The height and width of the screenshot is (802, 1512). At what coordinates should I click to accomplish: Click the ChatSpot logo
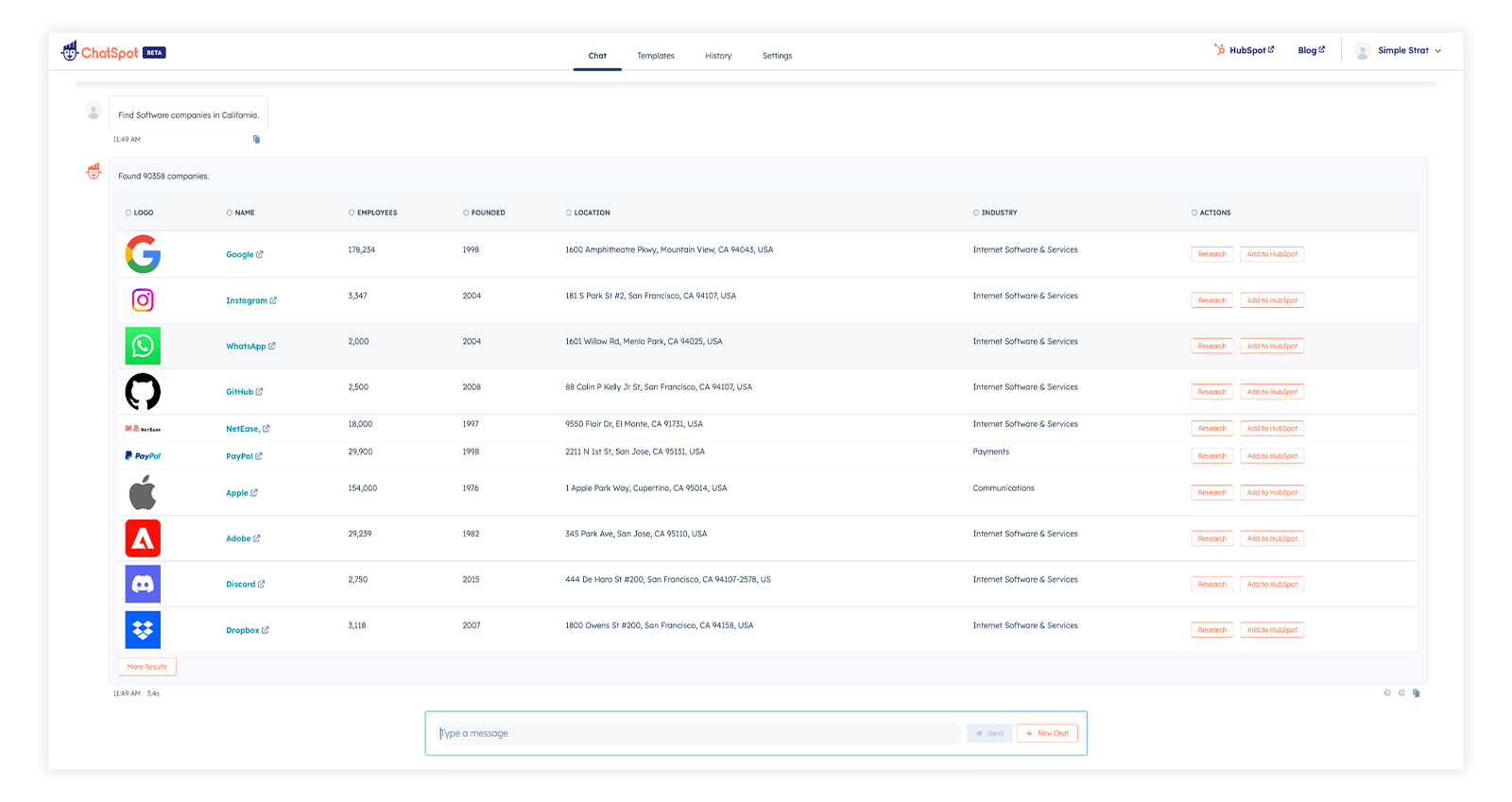[113, 52]
